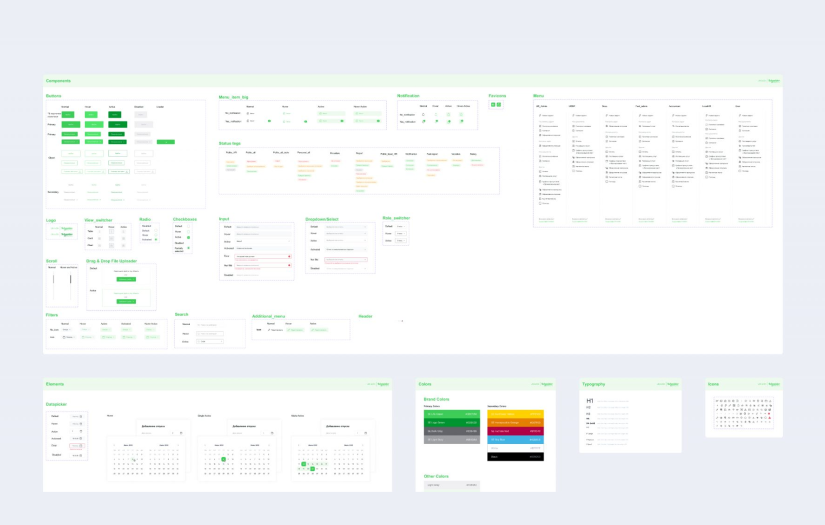The image size is (825, 525).
Task: Click calendar icon in Default datepicker field
Action: pyautogui.click(x=81, y=416)
